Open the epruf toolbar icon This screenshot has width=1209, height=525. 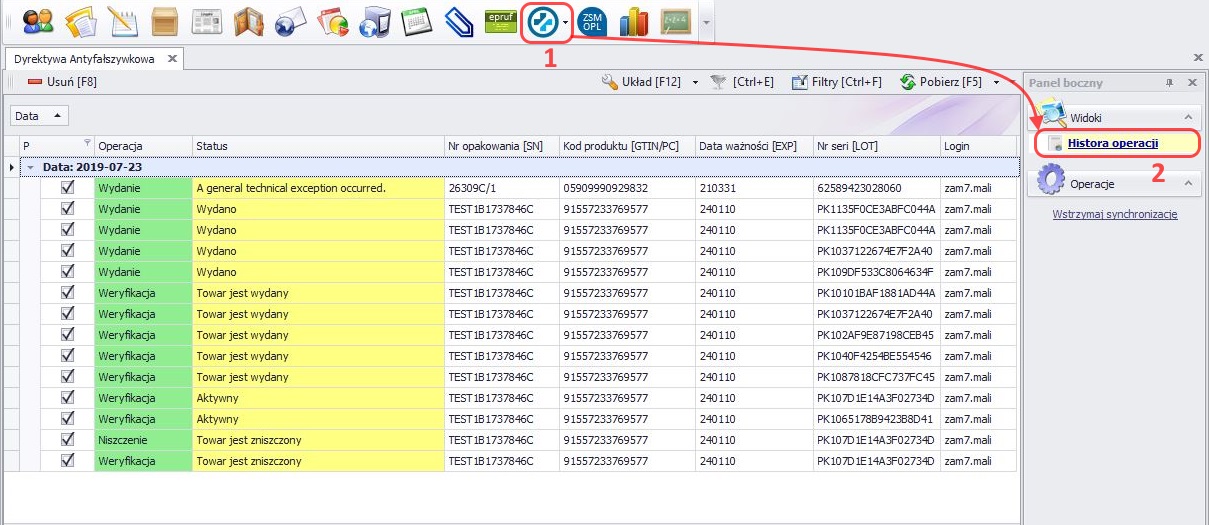click(x=499, y=21)
